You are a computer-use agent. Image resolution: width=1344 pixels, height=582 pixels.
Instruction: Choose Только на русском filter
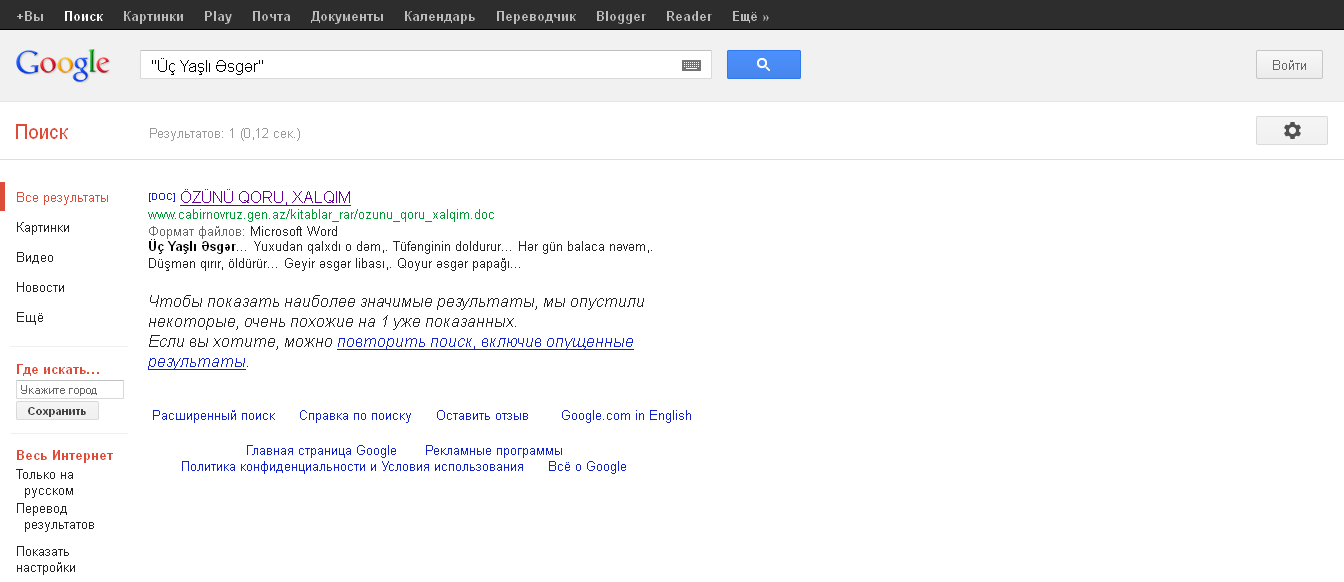pyautogui.click(x=45, y=483)
